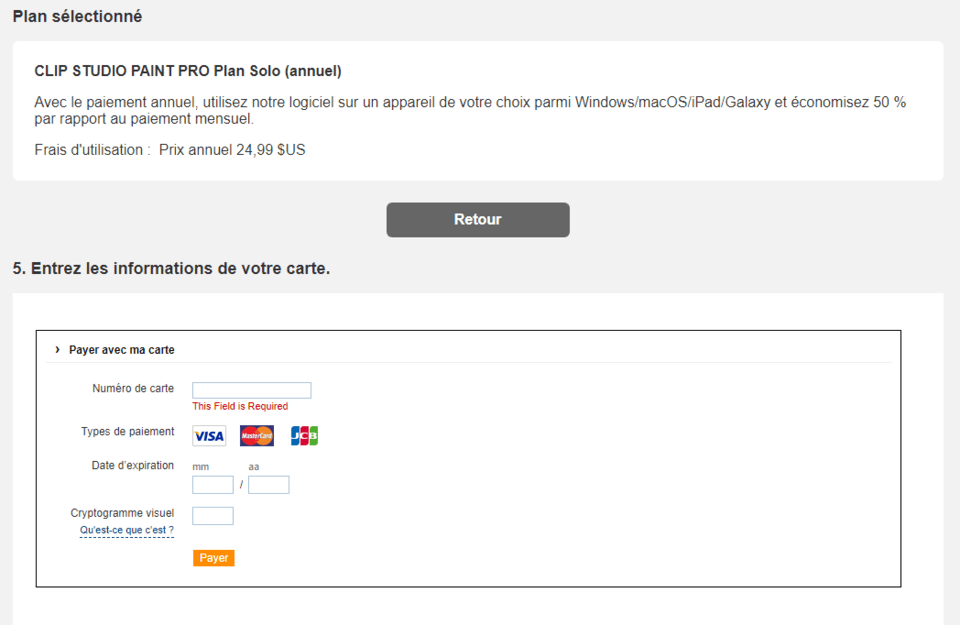Click the Visa card icon

pos(209,436)
